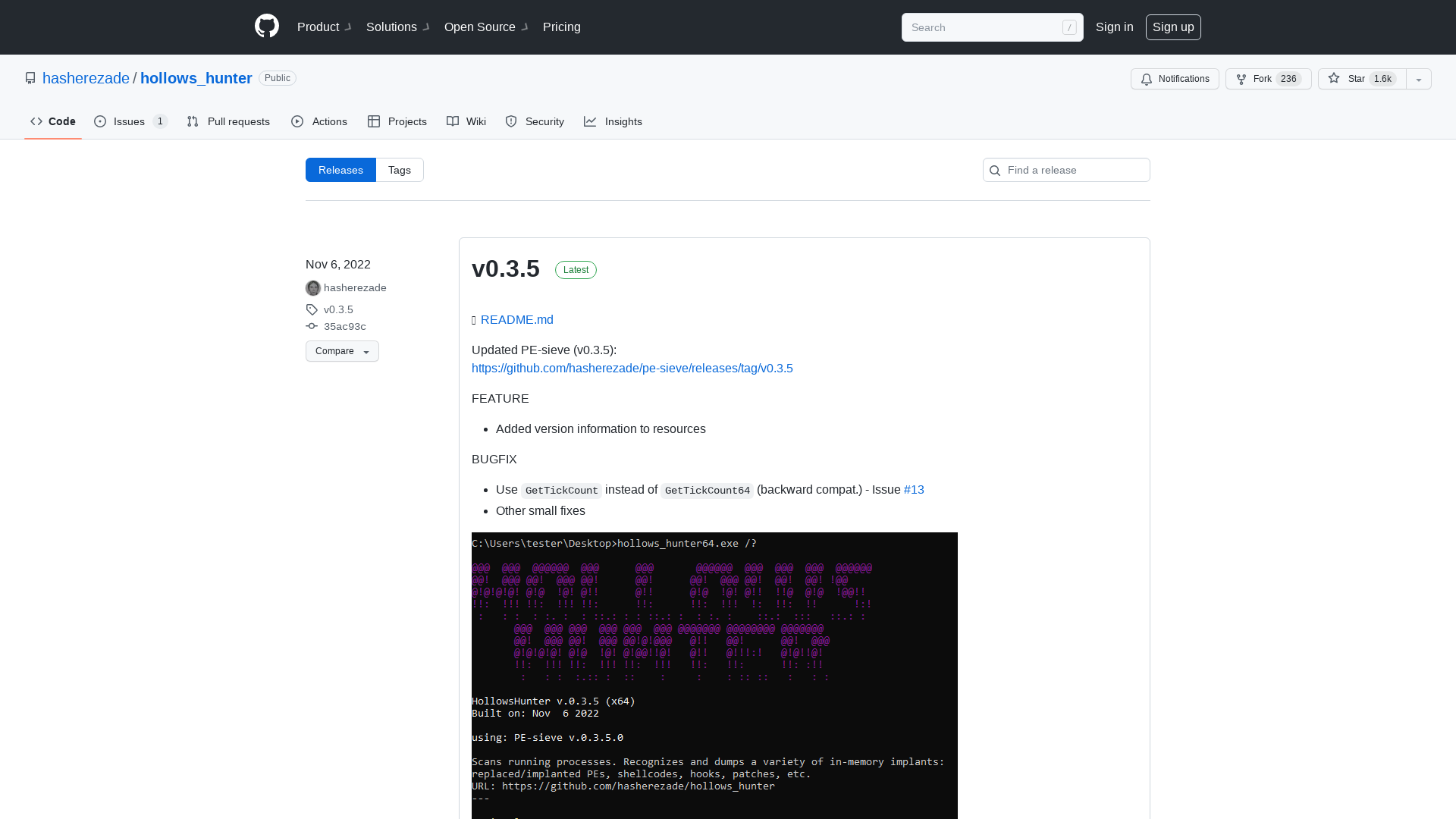Click the Sign up button

(x=1173, y=27)
